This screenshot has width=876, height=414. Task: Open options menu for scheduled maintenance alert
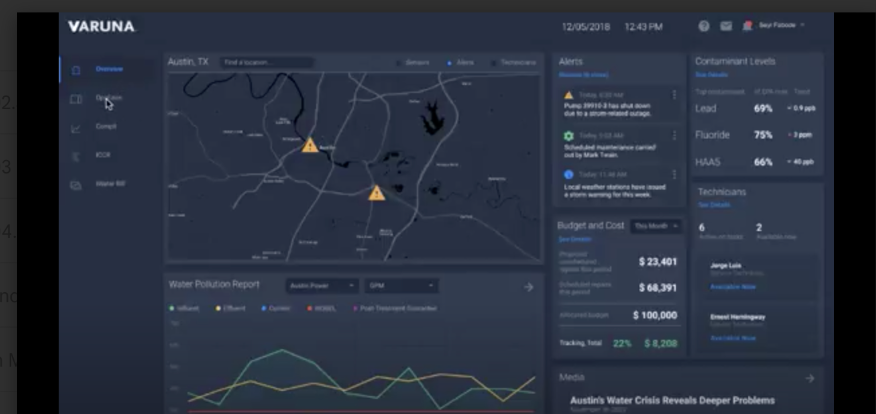674,135
